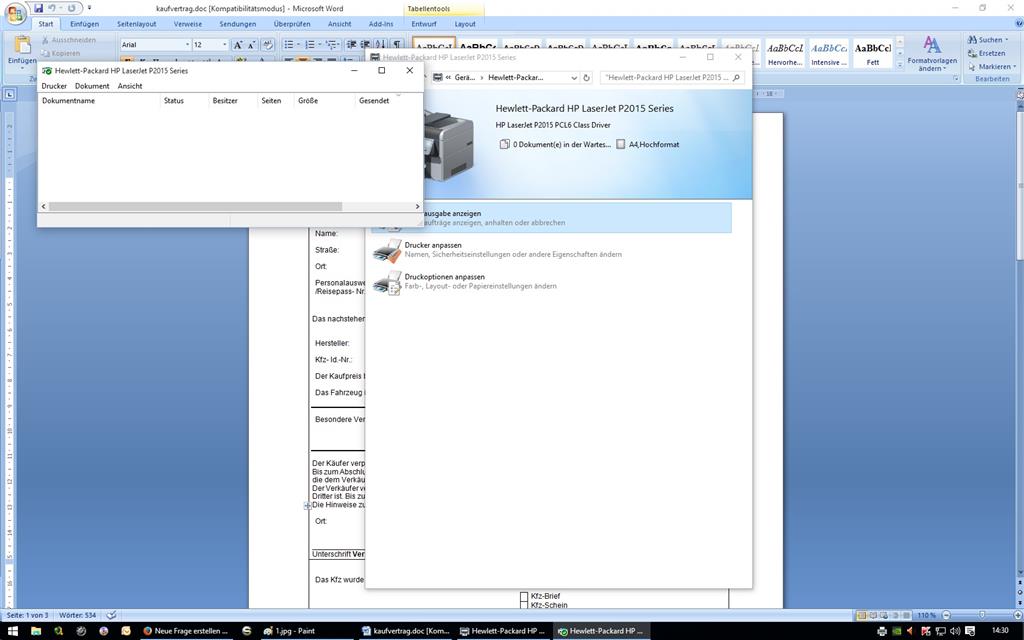Open kaufvertrag.doc taskbar button
The image size is (1024, 640).
click(x=405, y=632)
